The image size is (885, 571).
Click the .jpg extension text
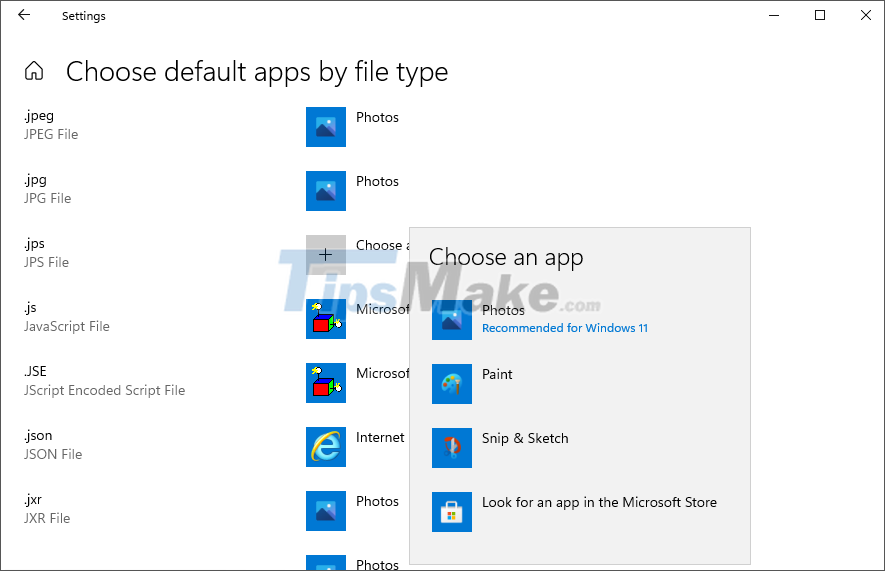click(x=35, y=180)
